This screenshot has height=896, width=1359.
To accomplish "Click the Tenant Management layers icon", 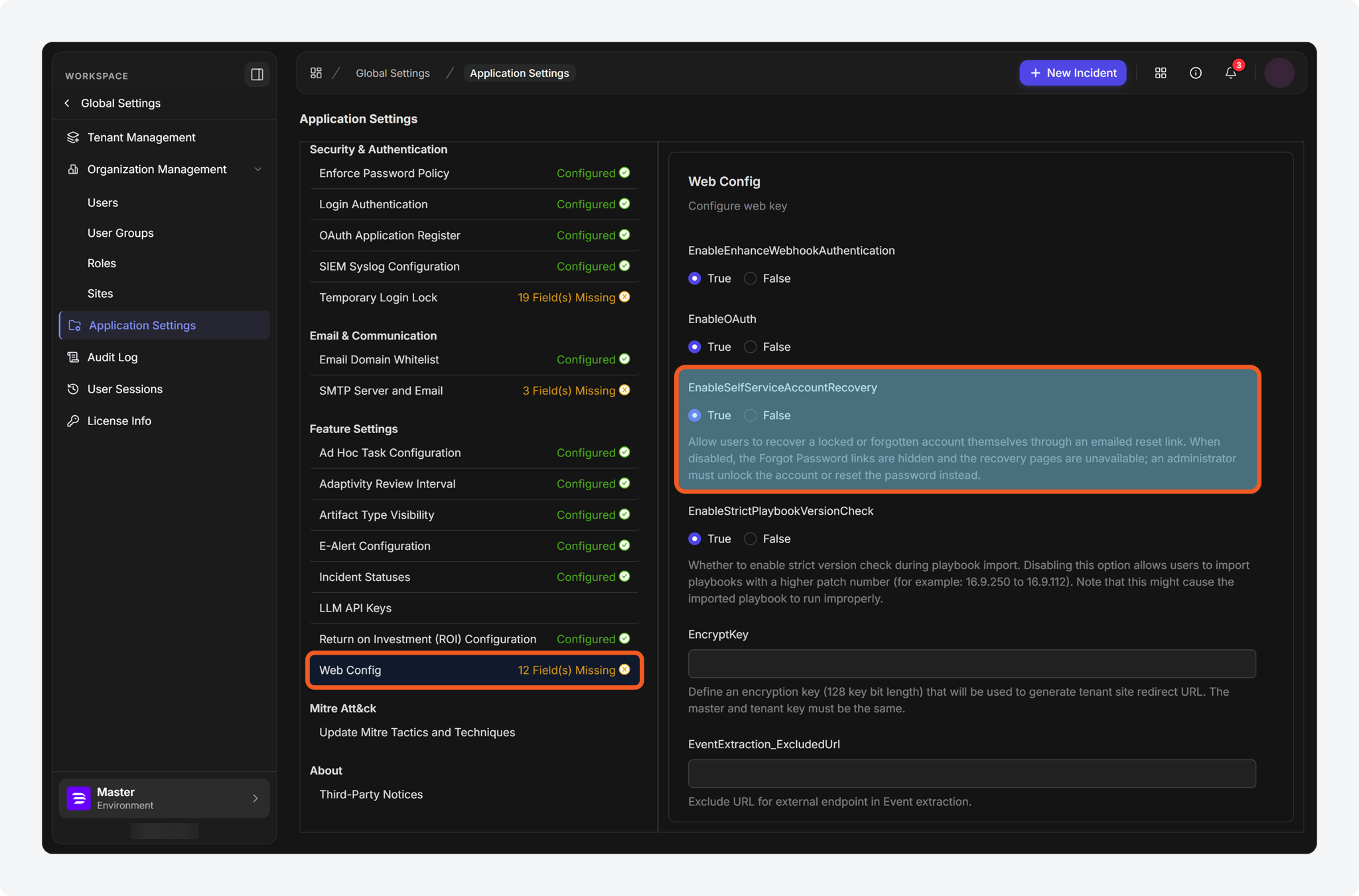I will click(x=73, y=137).
